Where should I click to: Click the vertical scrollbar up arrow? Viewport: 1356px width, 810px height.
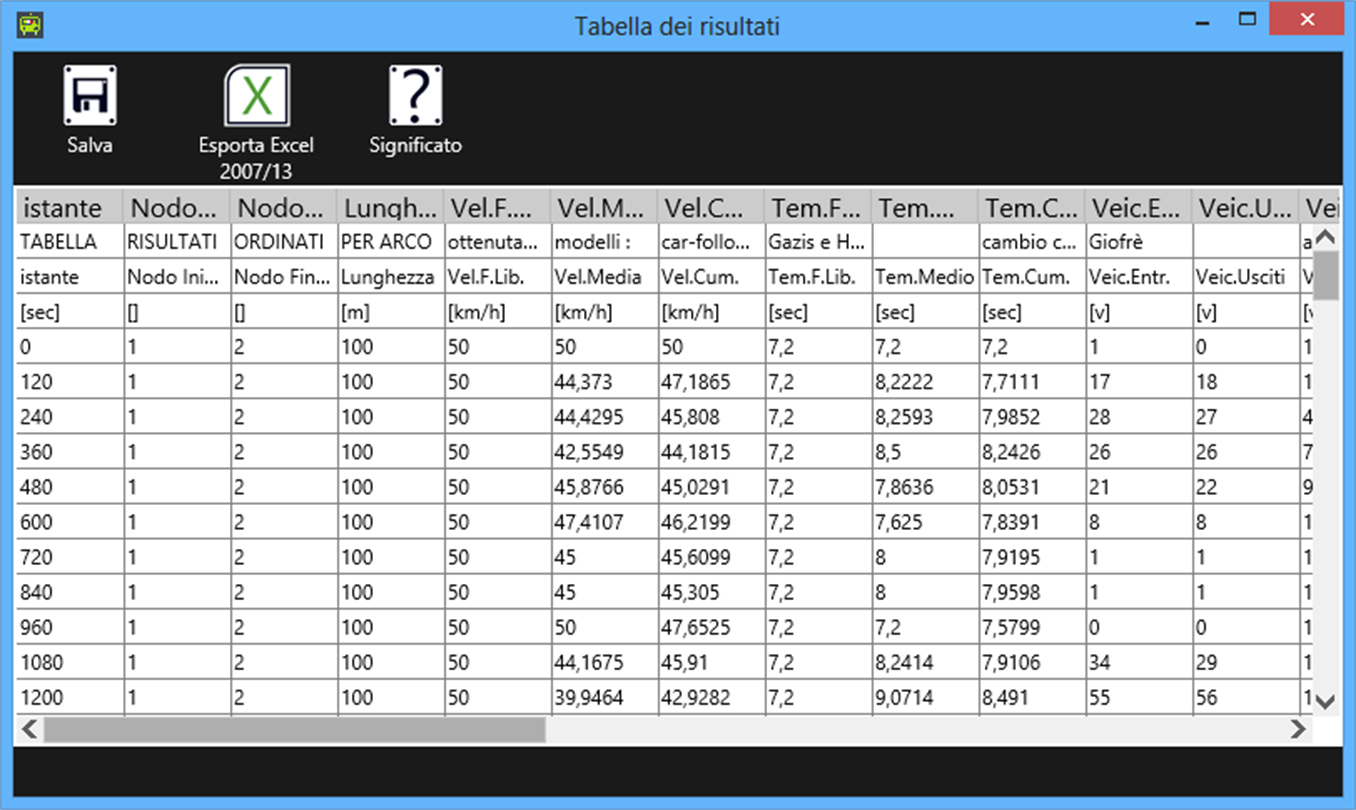click(1325, 238)
